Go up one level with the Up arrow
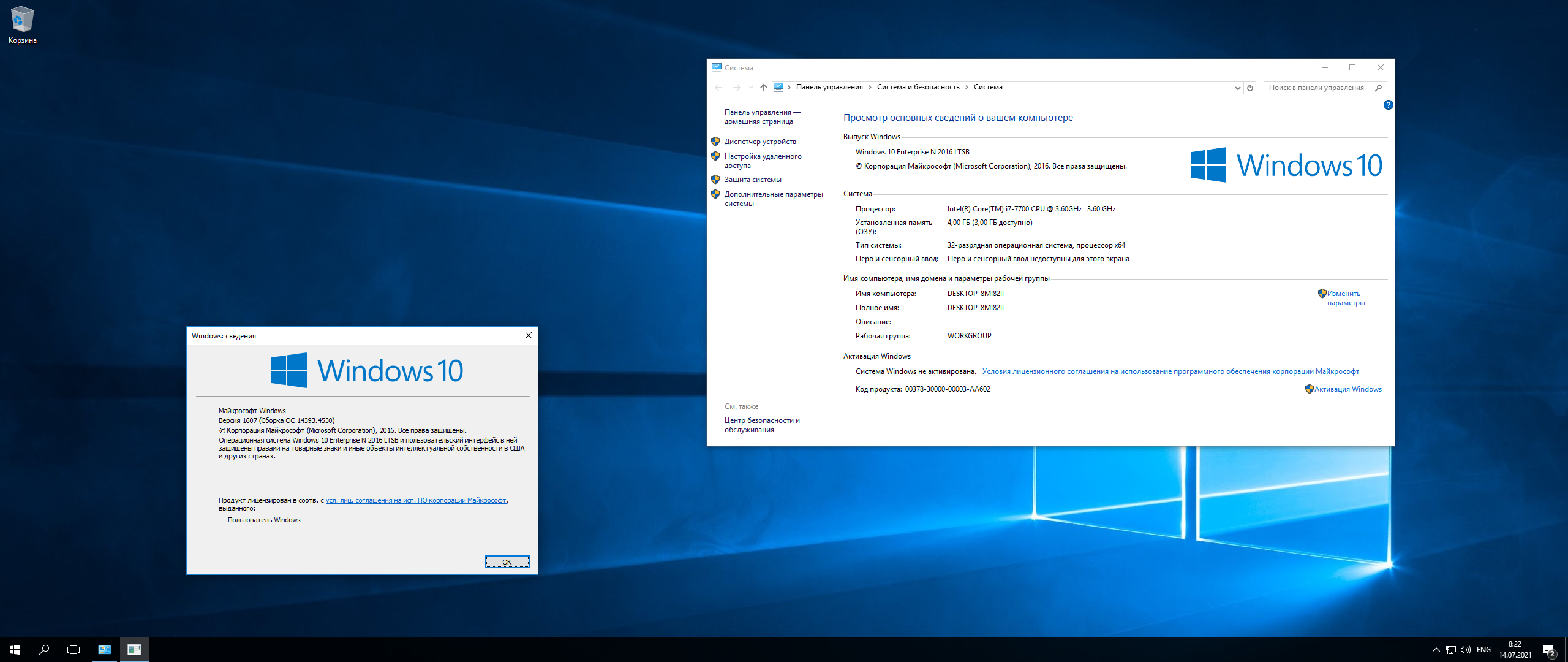The image size is (1568, 662). [x=763, y=88]
